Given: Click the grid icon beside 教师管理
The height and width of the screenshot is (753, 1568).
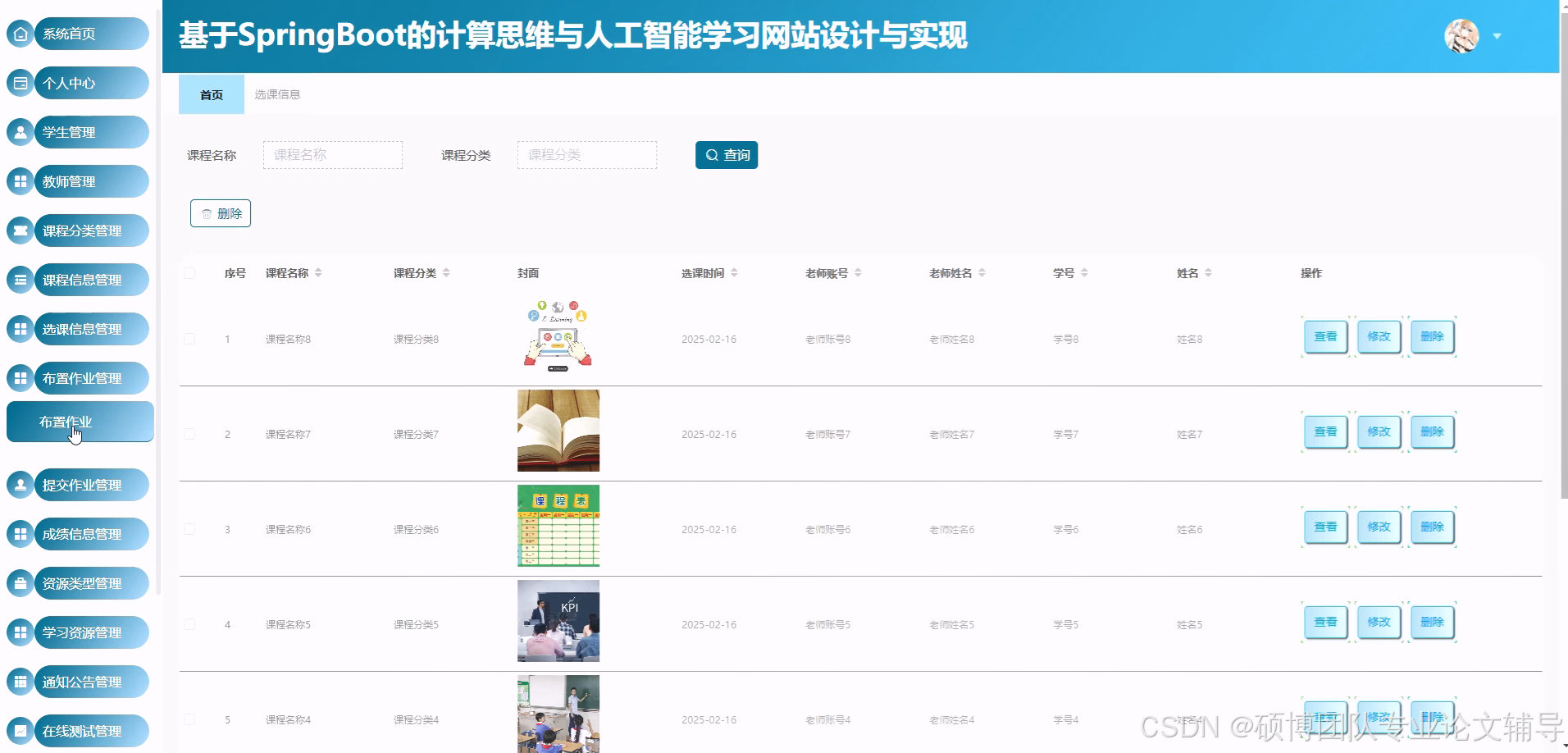Looking at the screenshot, I should (21, 181).
